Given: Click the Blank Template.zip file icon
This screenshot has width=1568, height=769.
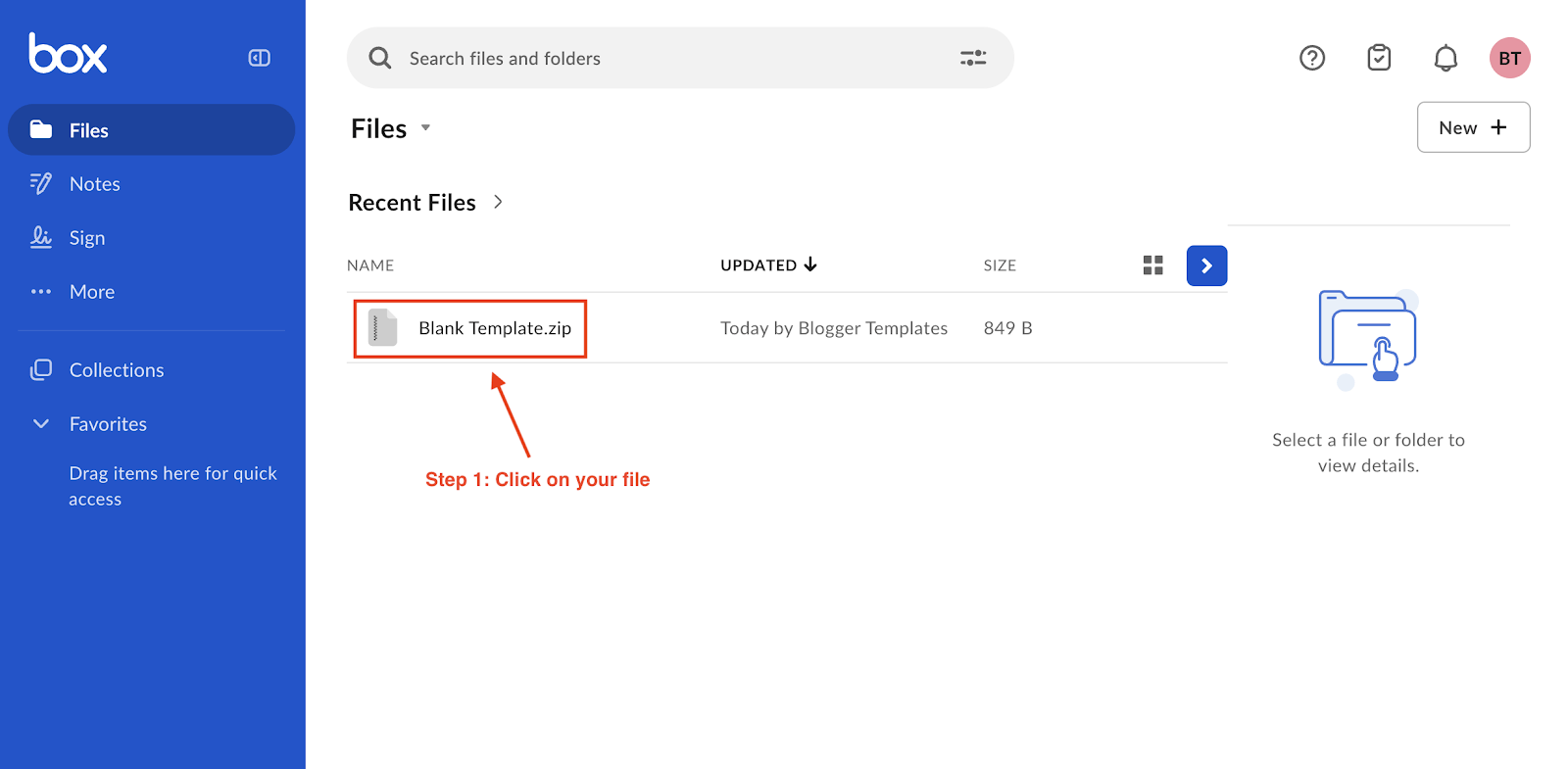Looking at the screenshot, I should (x=382, y=327).
